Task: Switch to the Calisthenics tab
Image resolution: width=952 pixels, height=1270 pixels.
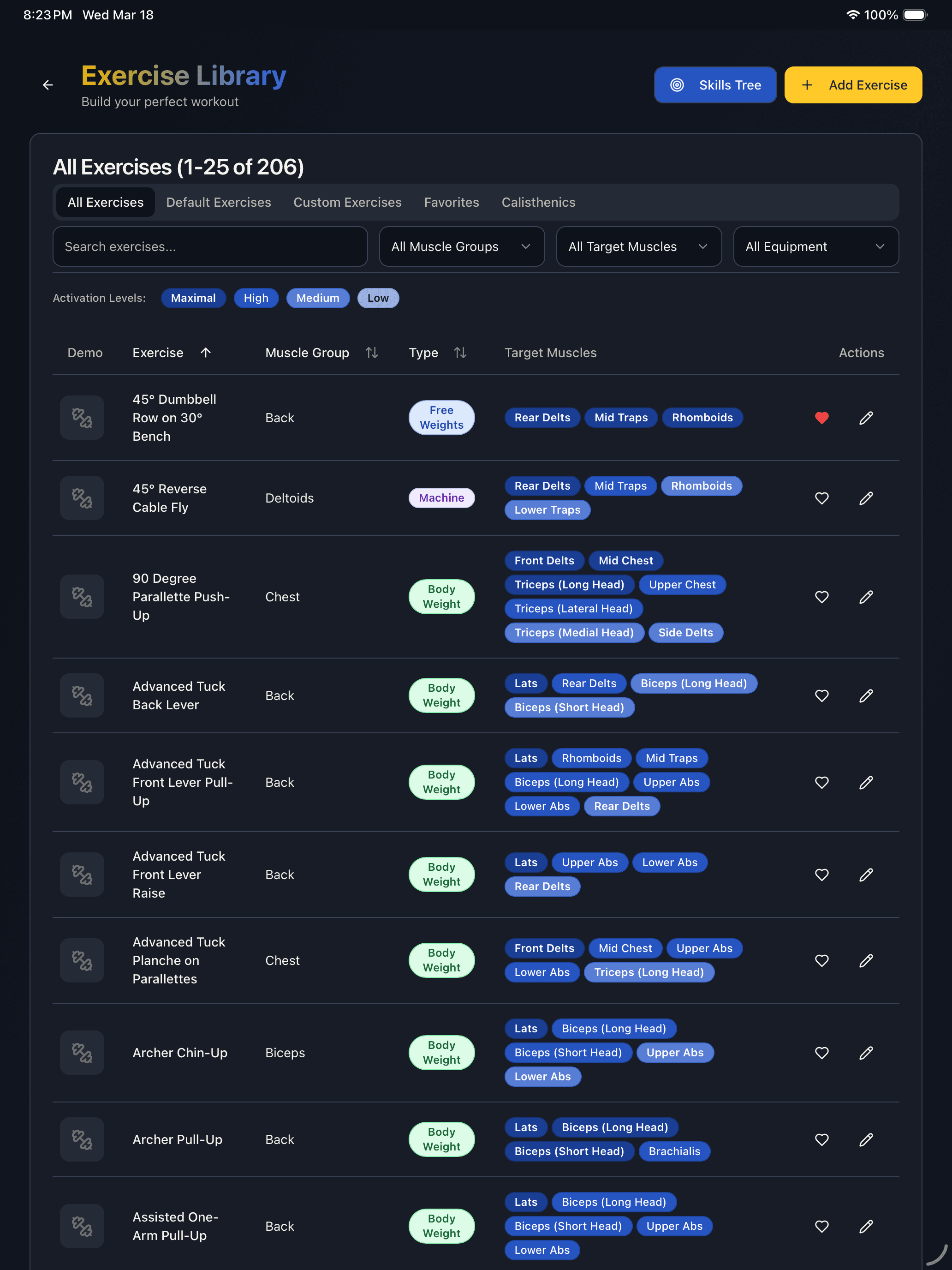Action: tap(538, 202)
